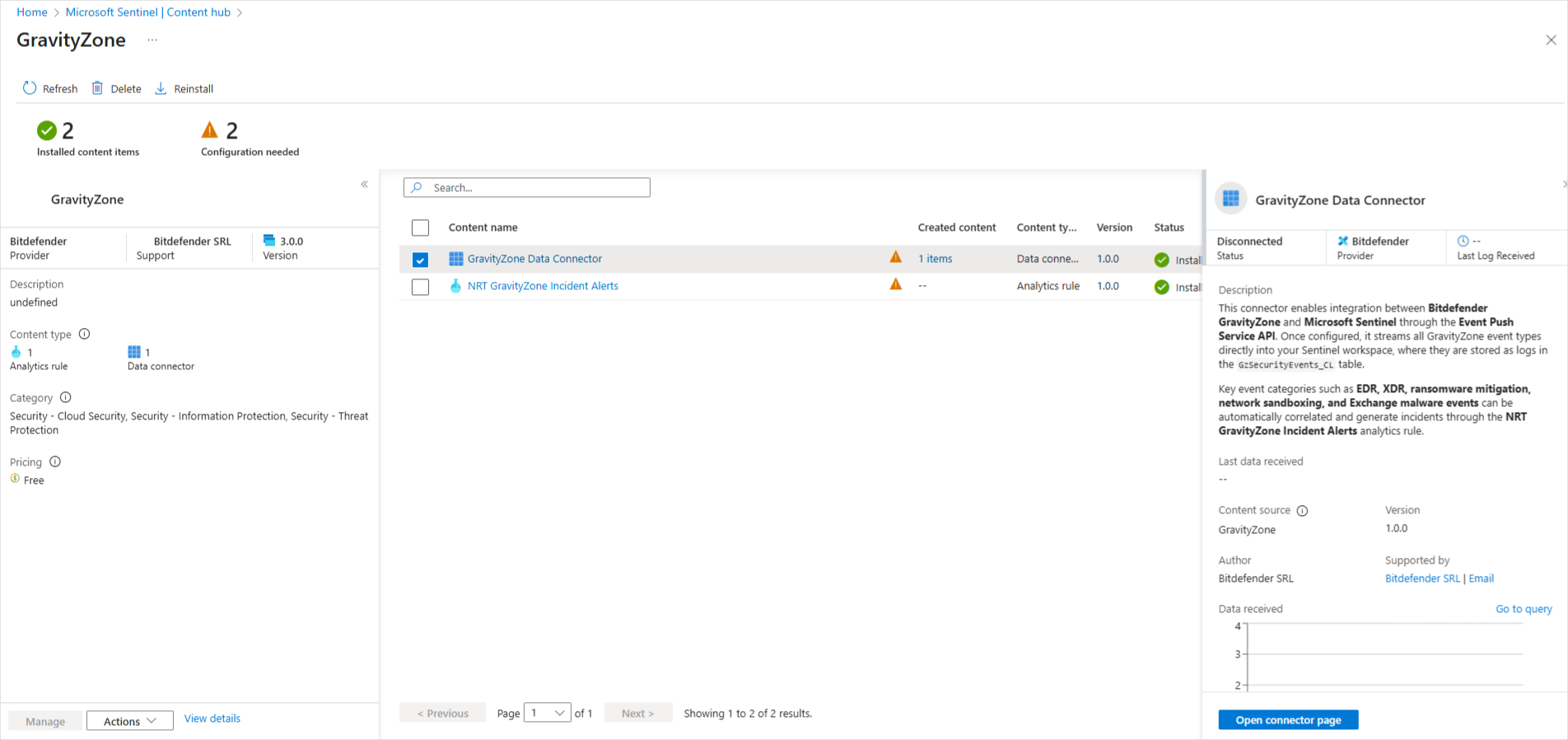1568x740 pixels.
Task: Check the NRT GravityZone Incident Alerts checkbox
Action: pyautogui.click(x=420, y=287)
